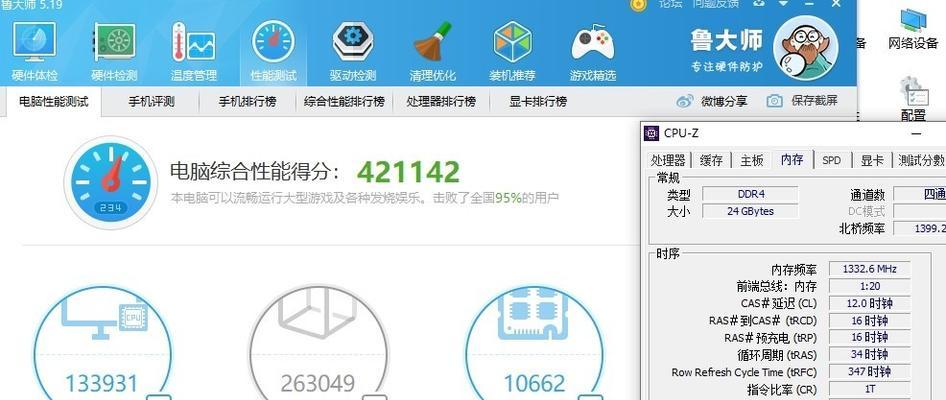Click memory score circle 10662
This screenshot has height=400, width=946.
pyautogui.click(x=535, y=344)
